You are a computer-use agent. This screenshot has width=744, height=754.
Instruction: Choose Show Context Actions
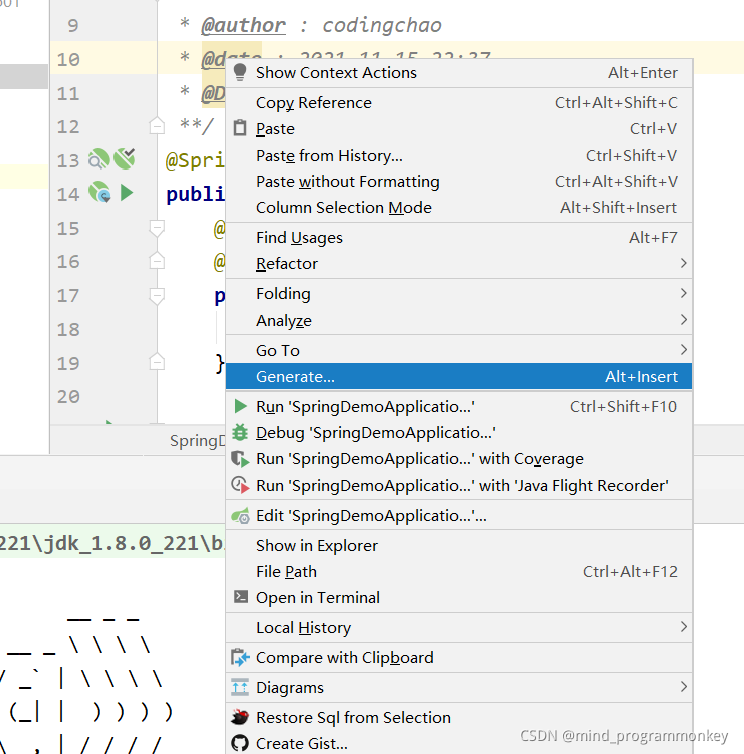(x=459, y=73)
